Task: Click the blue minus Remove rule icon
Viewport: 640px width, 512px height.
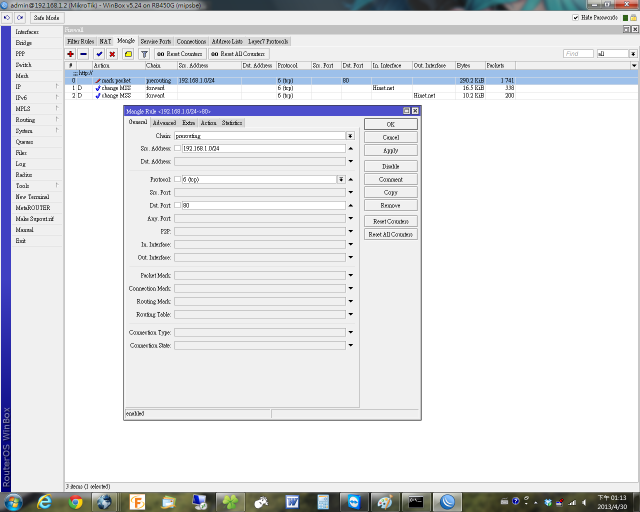Action: [84, 54]
